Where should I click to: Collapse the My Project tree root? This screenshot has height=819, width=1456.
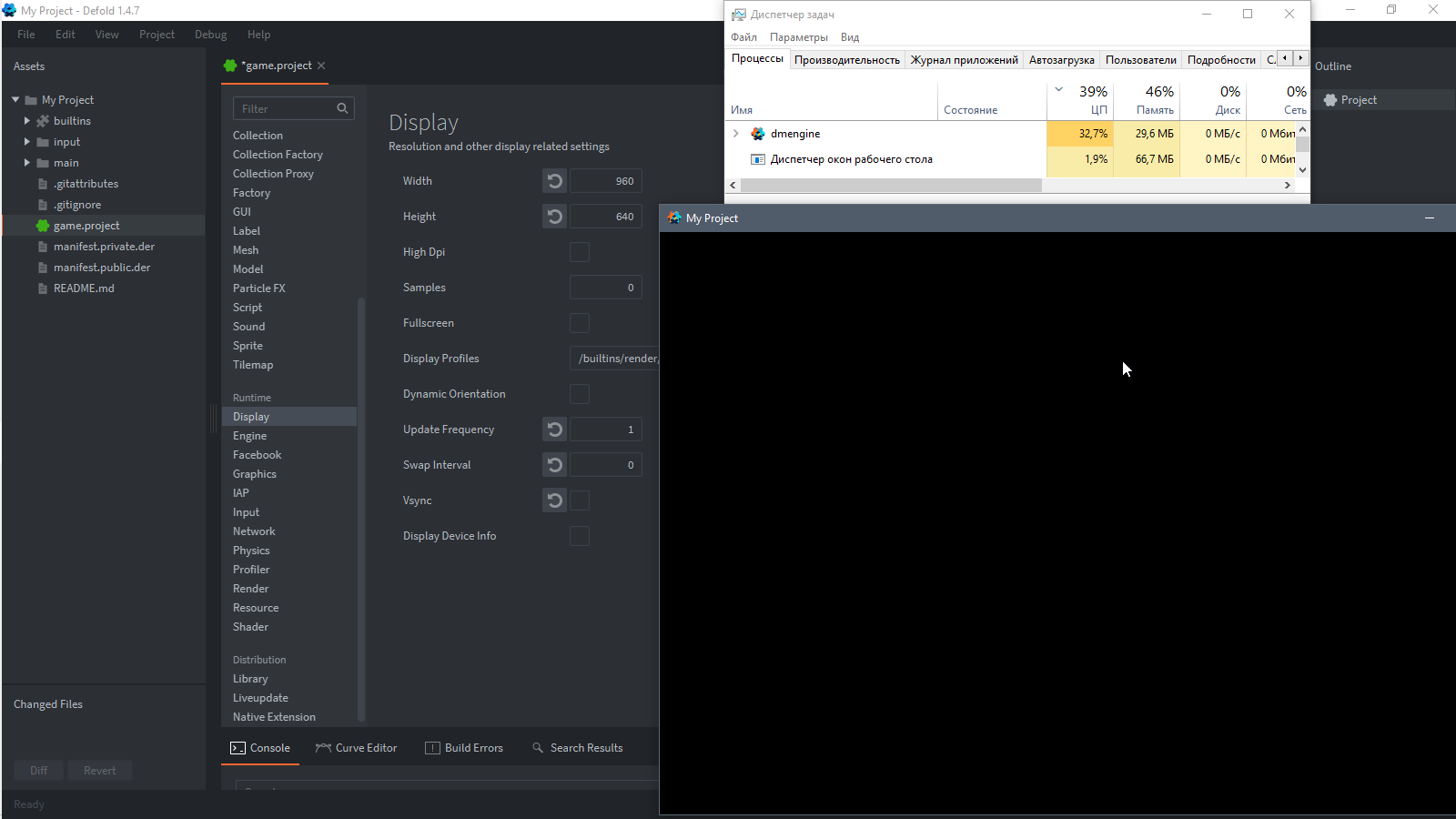(x=15, y=100)
